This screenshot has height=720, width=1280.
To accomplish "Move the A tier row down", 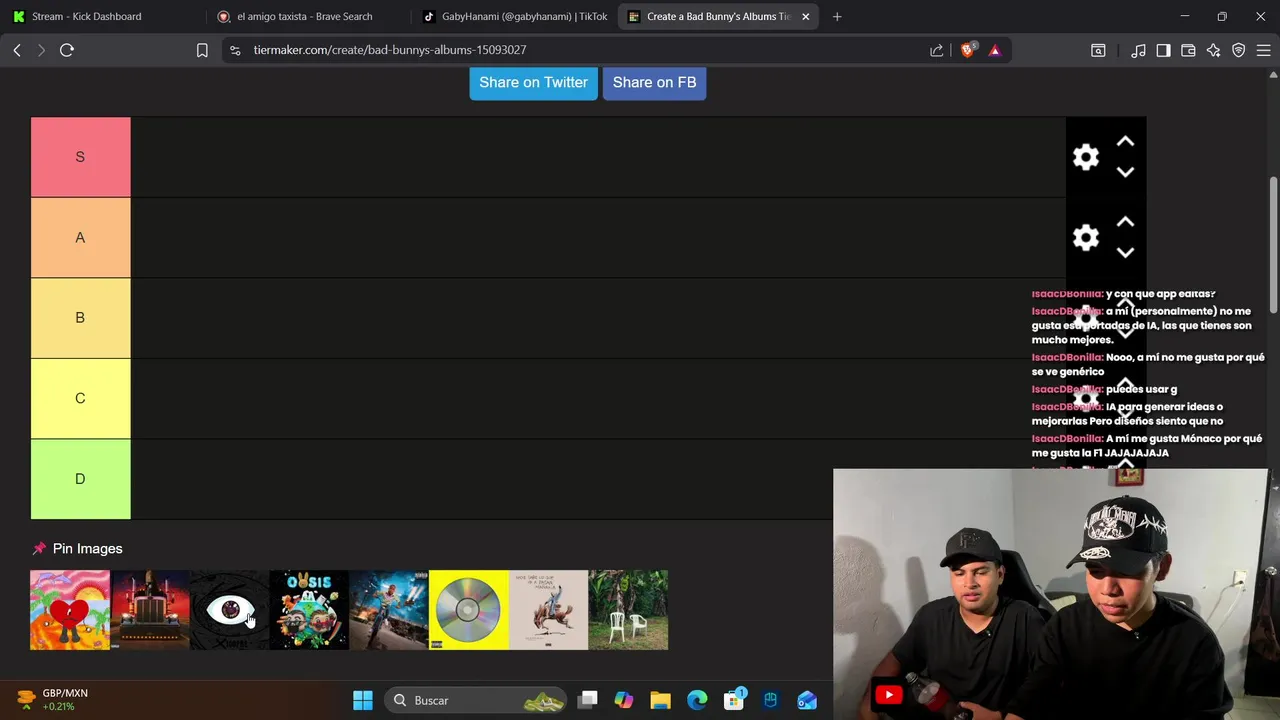I will (x=1125, y=252).
